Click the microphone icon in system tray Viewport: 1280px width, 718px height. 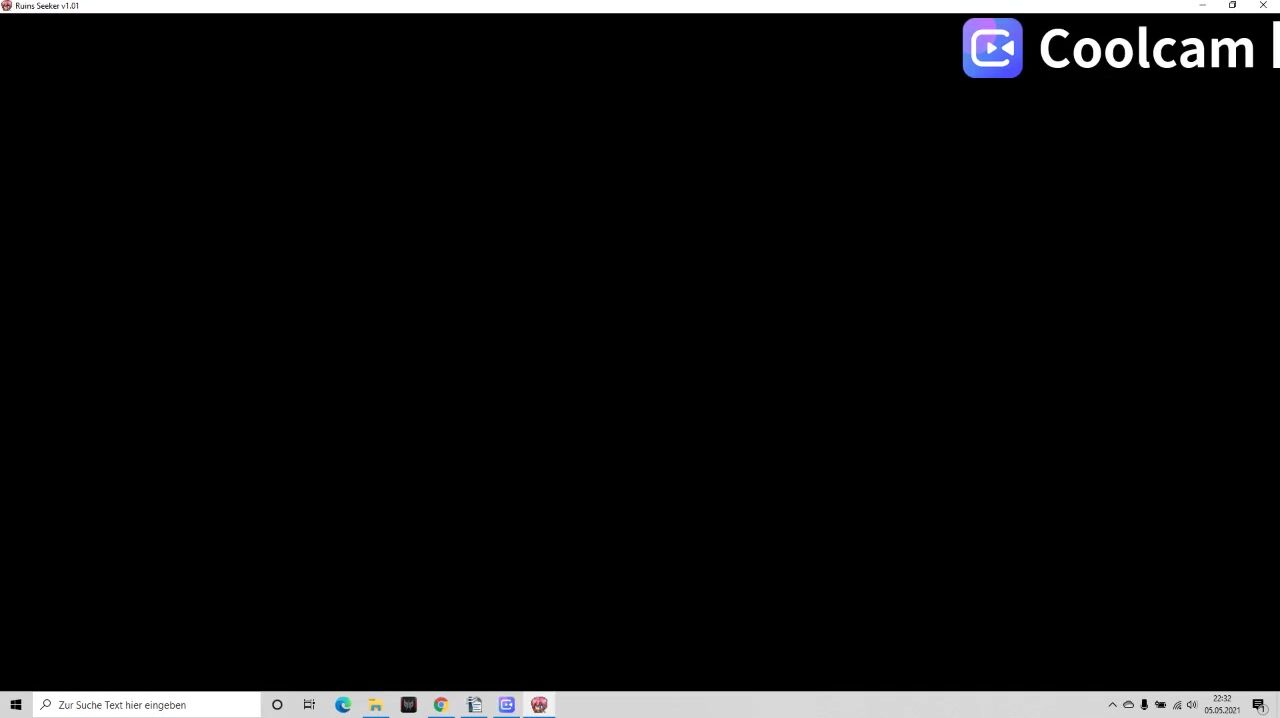point(1144,705)
